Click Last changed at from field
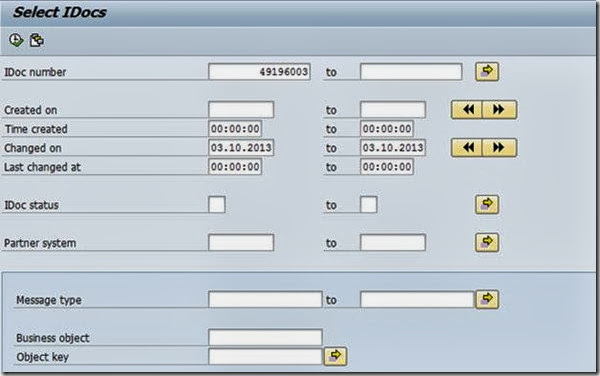 (235, 167)
